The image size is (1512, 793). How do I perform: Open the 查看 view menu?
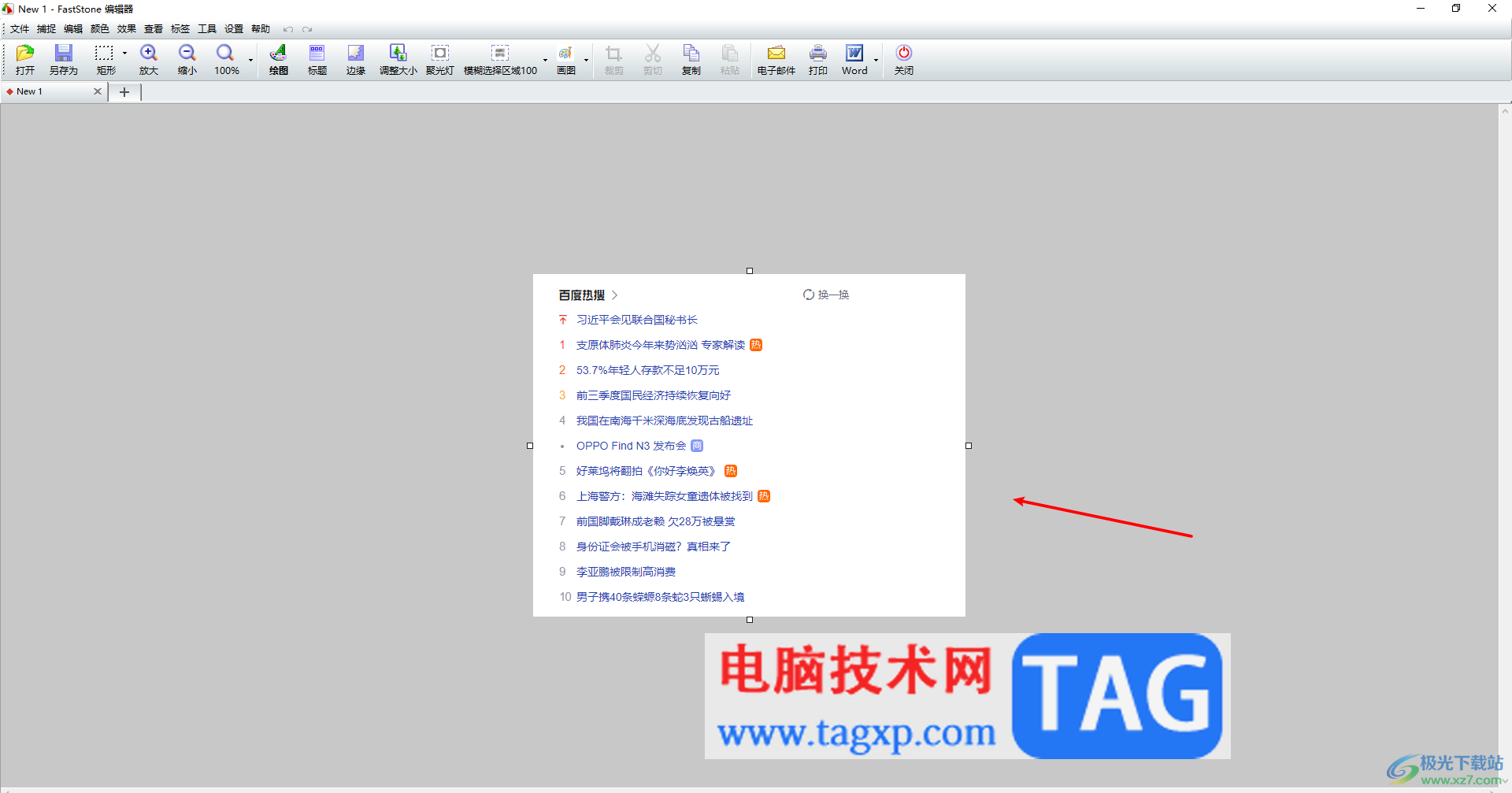tap(154, 29)
